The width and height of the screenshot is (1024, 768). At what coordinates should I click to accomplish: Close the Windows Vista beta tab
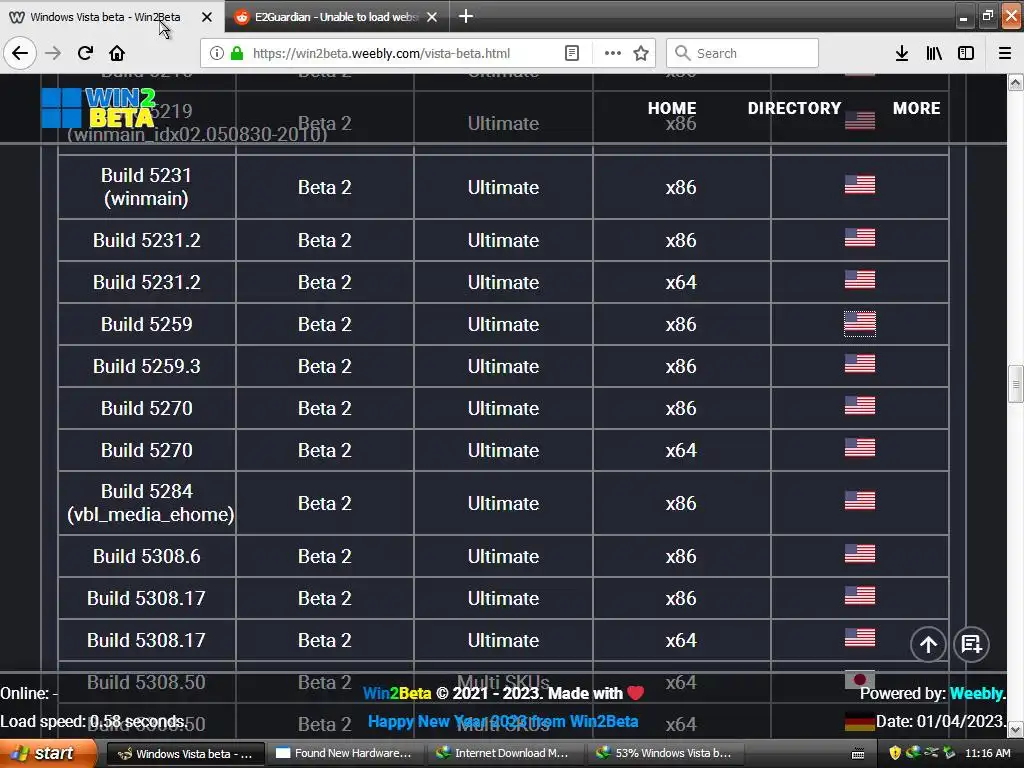click(x=206, y=17)
